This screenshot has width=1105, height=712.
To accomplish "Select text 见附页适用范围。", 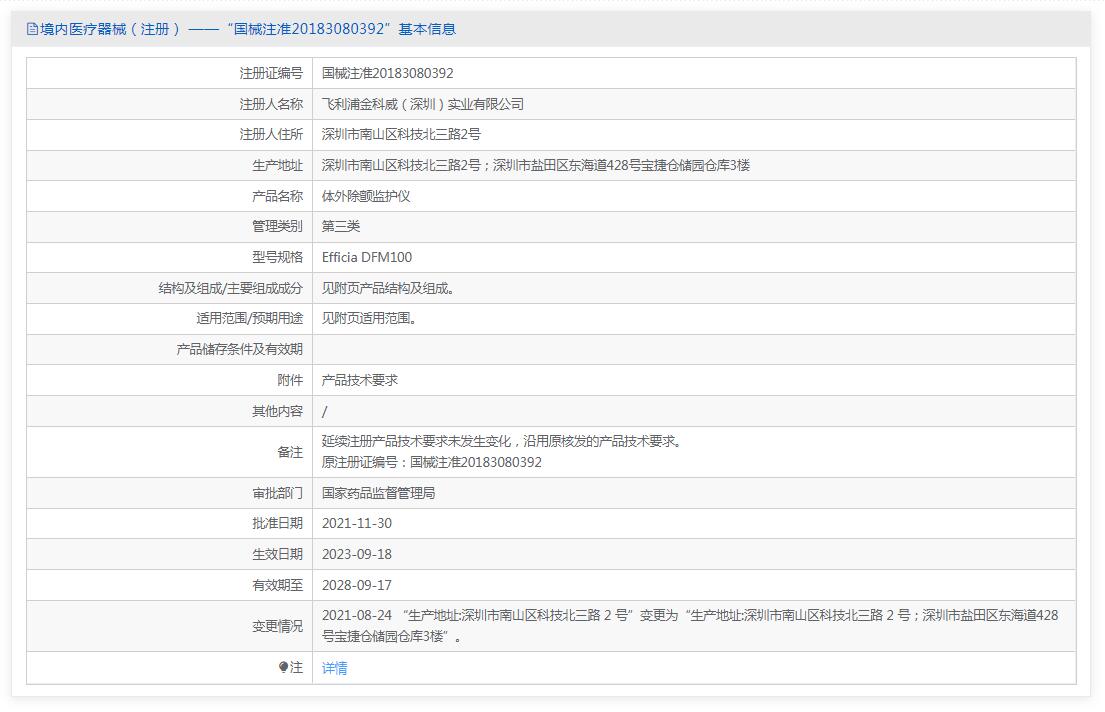I will 369,318.
